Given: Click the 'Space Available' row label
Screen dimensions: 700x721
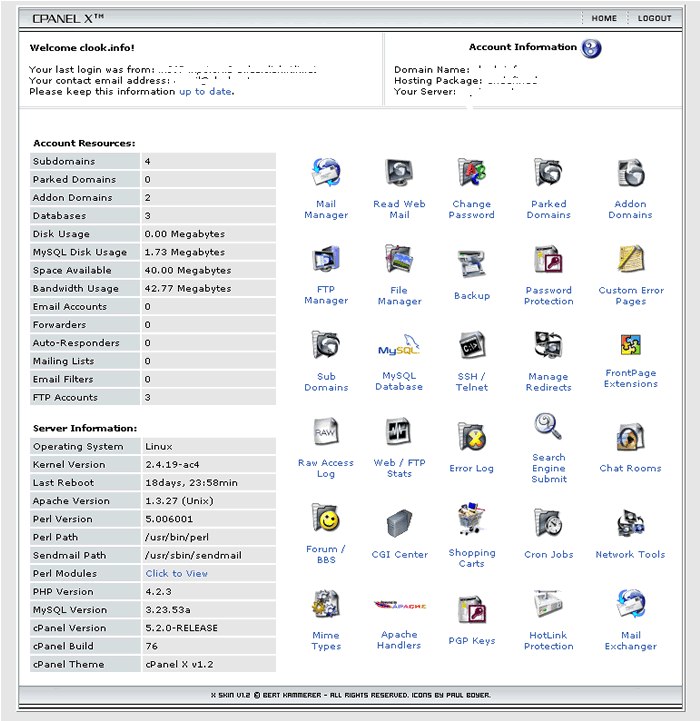Looking at the screenshot, I should pos(72,270).
